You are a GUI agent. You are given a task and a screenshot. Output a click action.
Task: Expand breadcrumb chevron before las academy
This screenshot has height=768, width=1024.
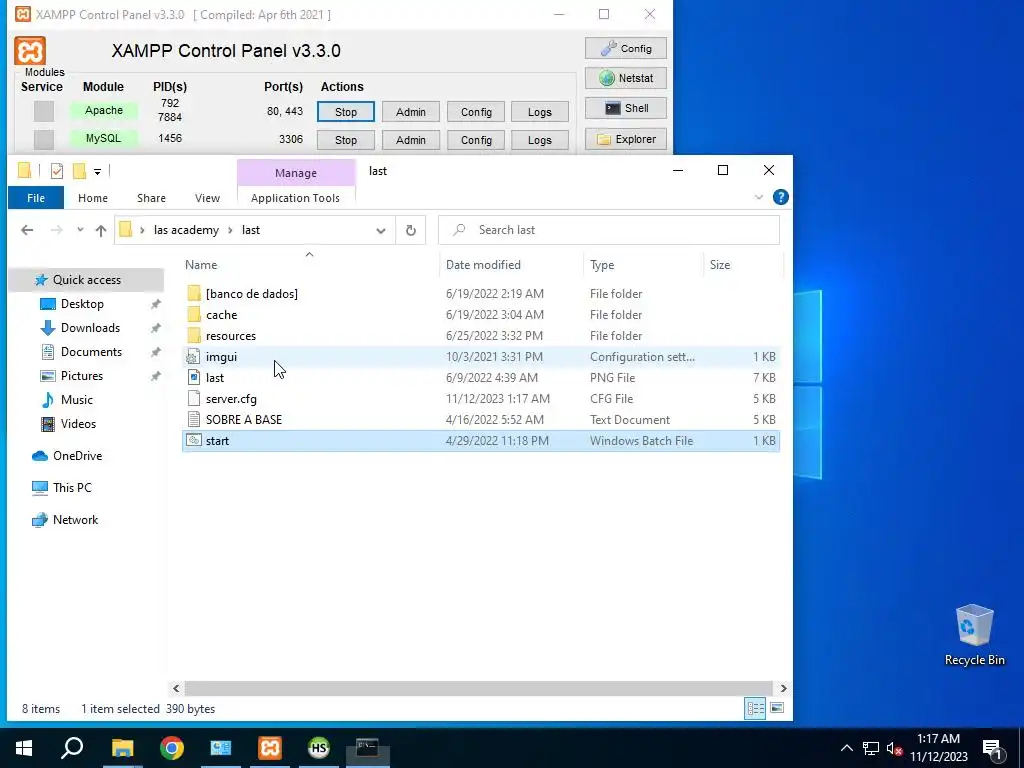click(x=142, y=230)
